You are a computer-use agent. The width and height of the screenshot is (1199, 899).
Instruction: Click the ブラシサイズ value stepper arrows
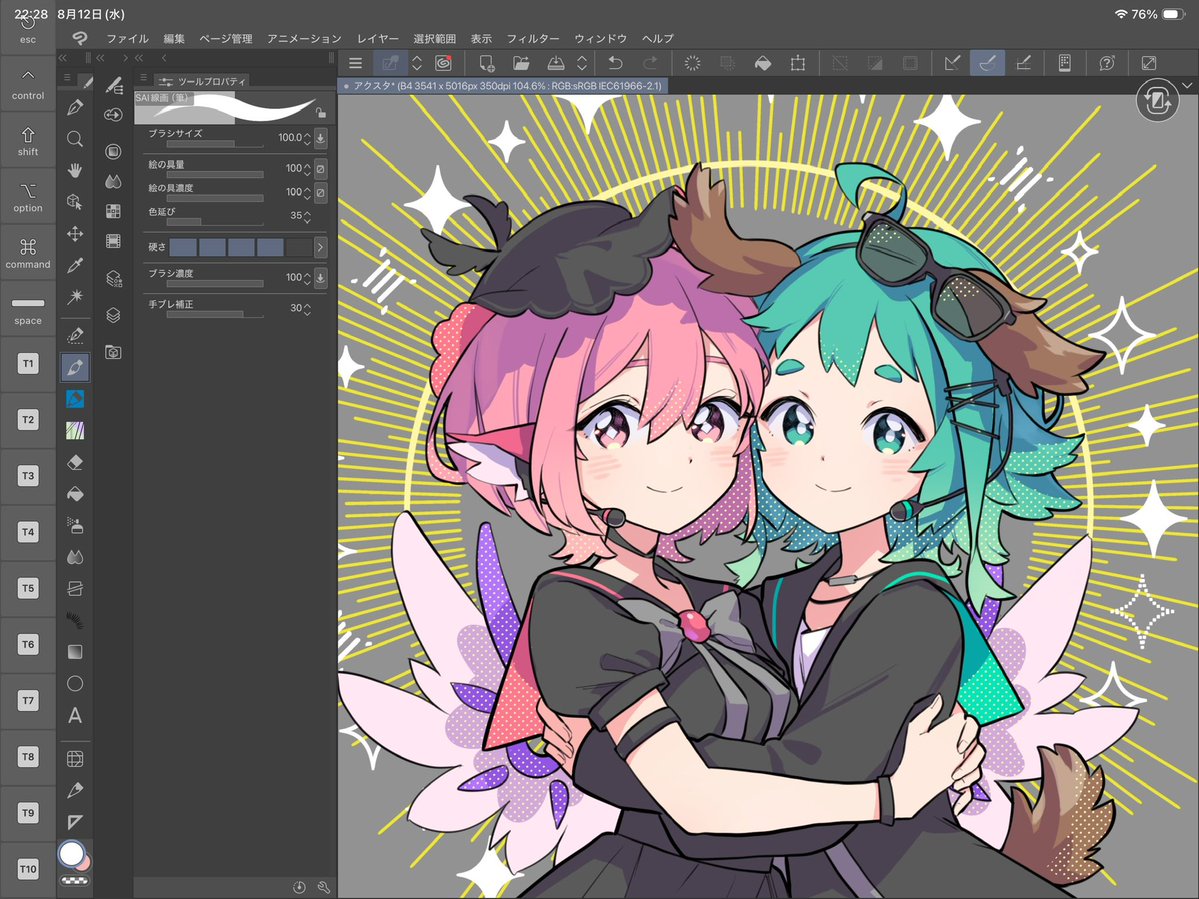[x=307, y=138]
